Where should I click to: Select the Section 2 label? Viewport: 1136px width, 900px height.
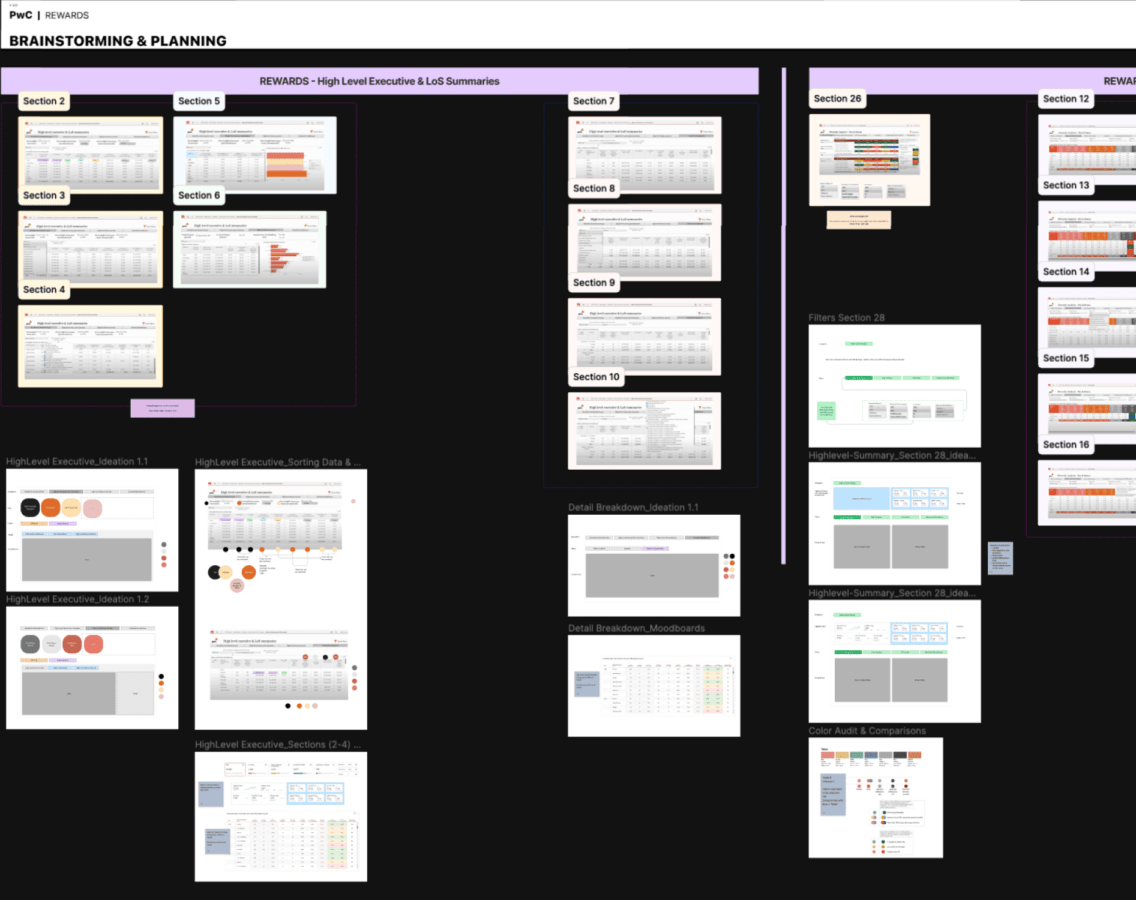pos(45,101)
